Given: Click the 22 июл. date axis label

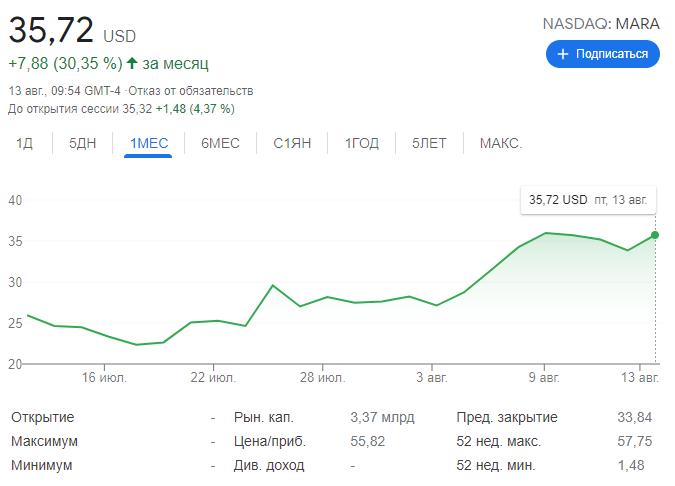Looking at the screenshot, I should tap(212, 378).
